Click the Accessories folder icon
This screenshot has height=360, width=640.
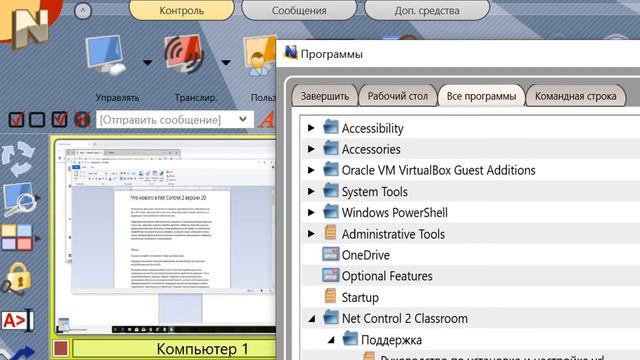coord(331,149)
